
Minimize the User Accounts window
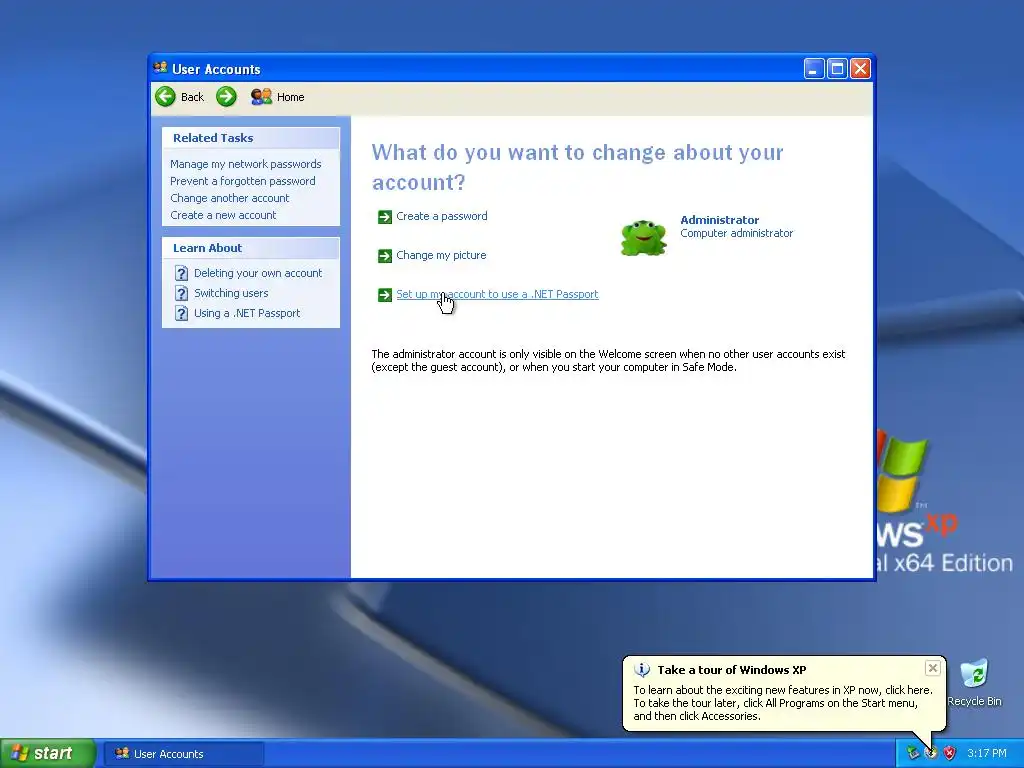point(814,69)
